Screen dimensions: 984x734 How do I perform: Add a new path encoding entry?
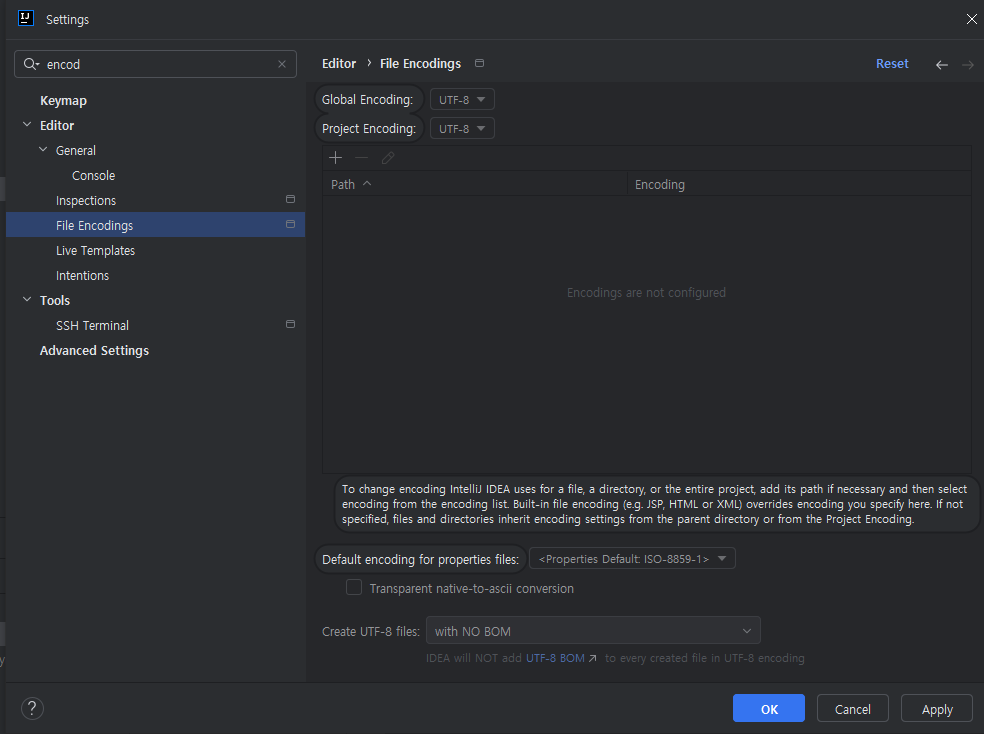pos(336,158)
